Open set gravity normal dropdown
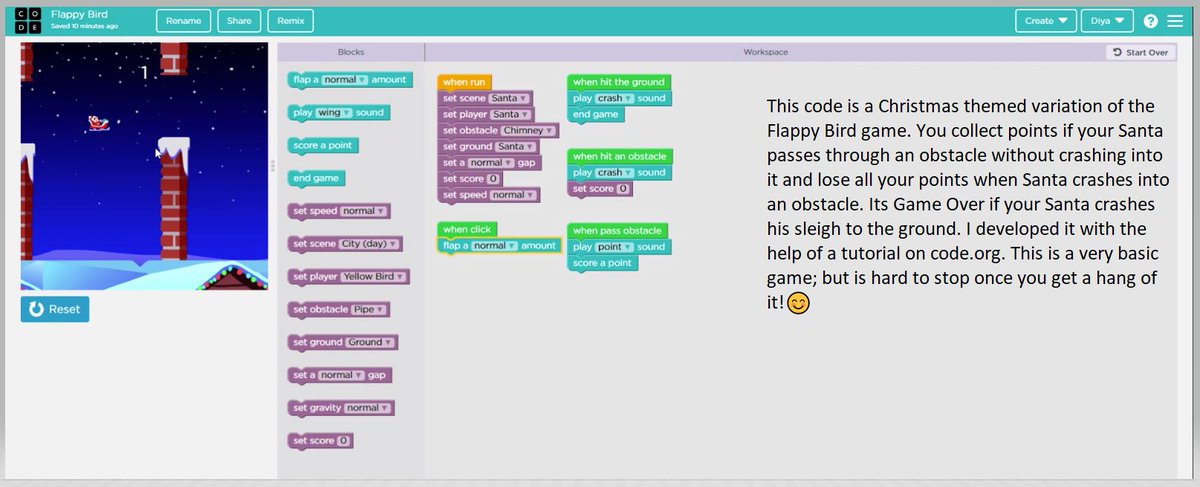This screenshot has height=487, width=1200. pos(368,408)
